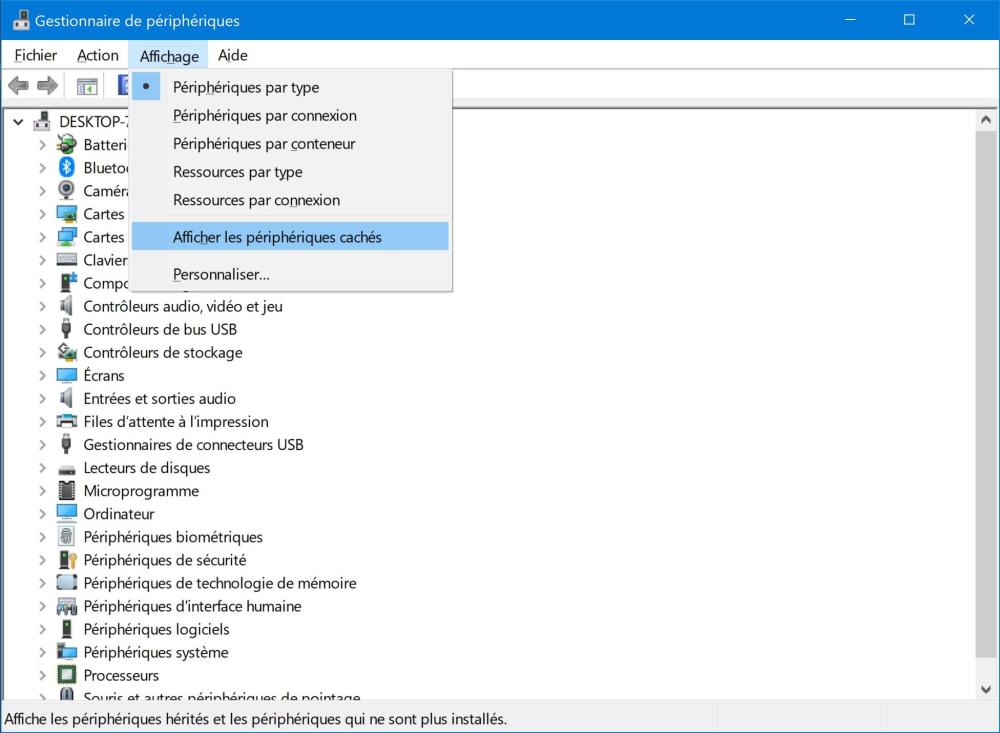Open the Aide menu
Image resolution: width=1000 pixels, height=733 pixels.
(233, 56)
